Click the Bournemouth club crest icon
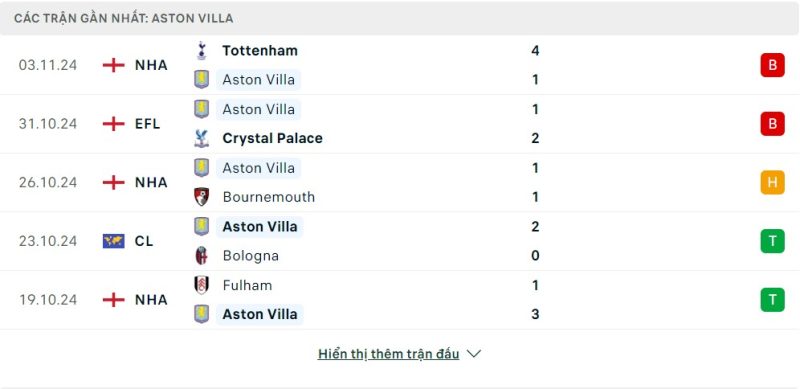Image resolution: width=800 pixels, height=389 pixels. pos(201,197)
